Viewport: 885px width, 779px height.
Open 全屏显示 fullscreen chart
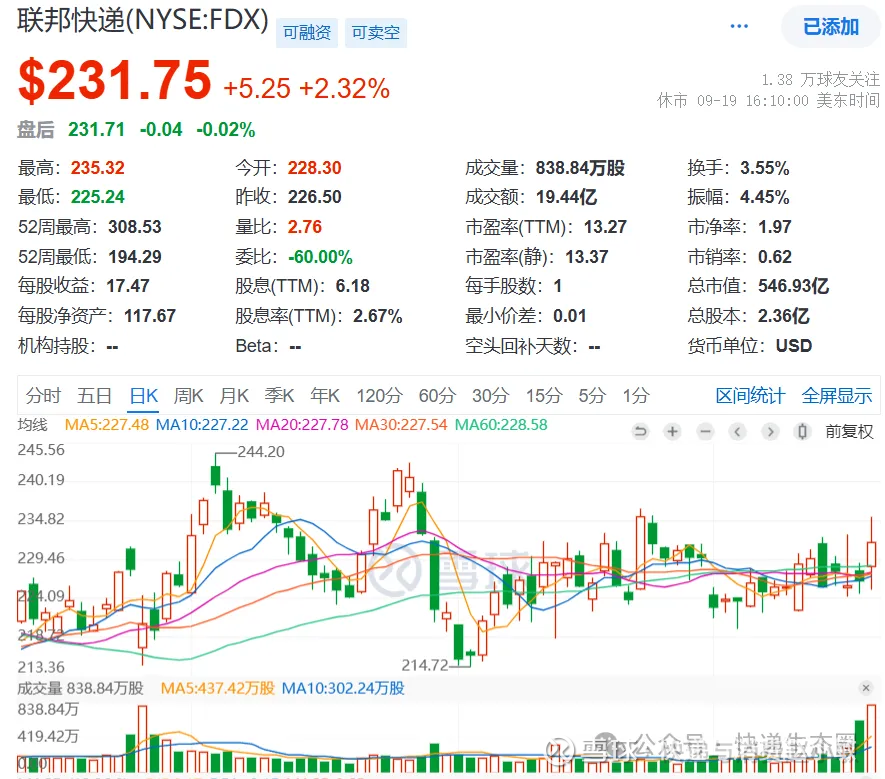point(836,396)
